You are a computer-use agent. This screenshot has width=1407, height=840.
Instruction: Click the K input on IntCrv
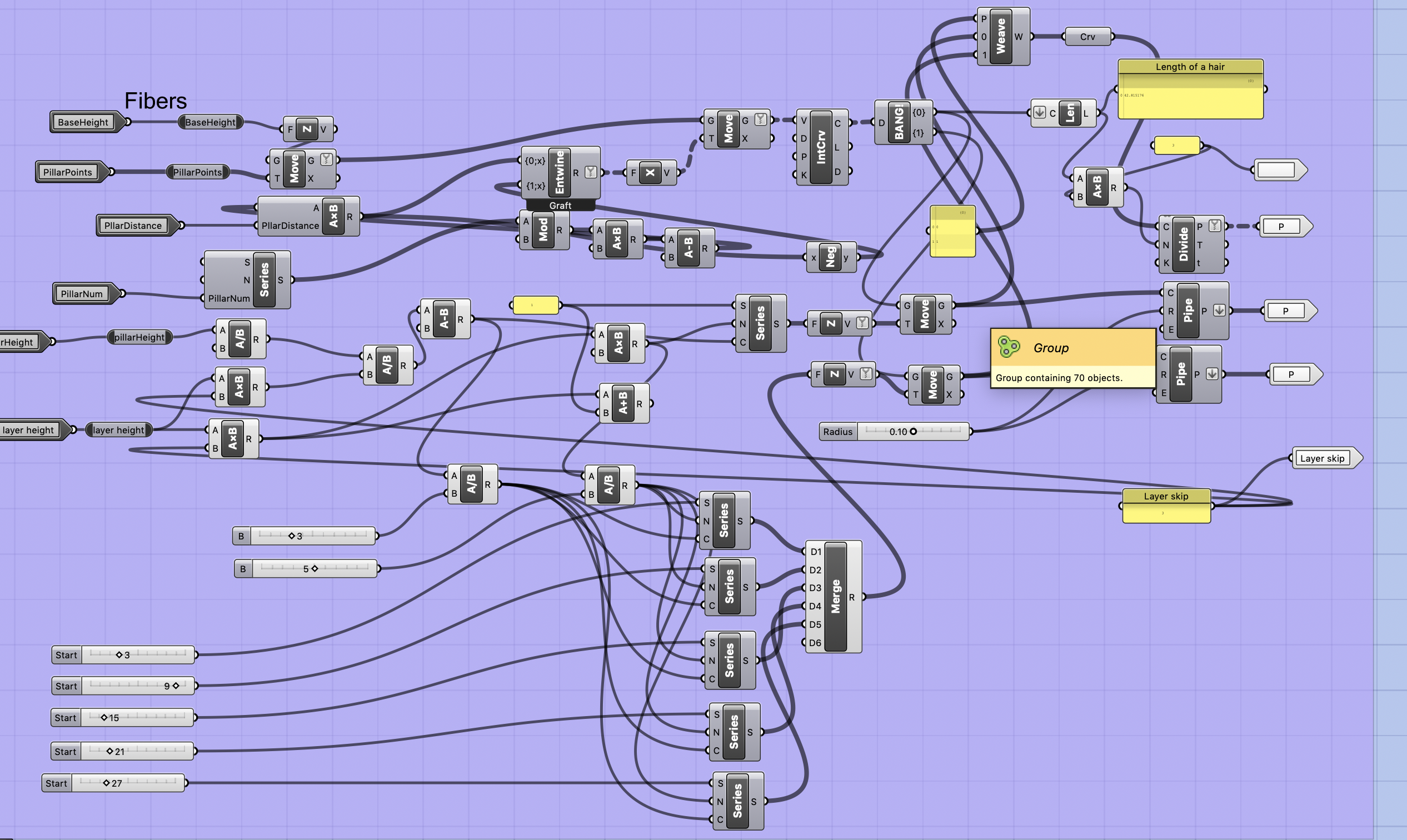pos(804,175)
